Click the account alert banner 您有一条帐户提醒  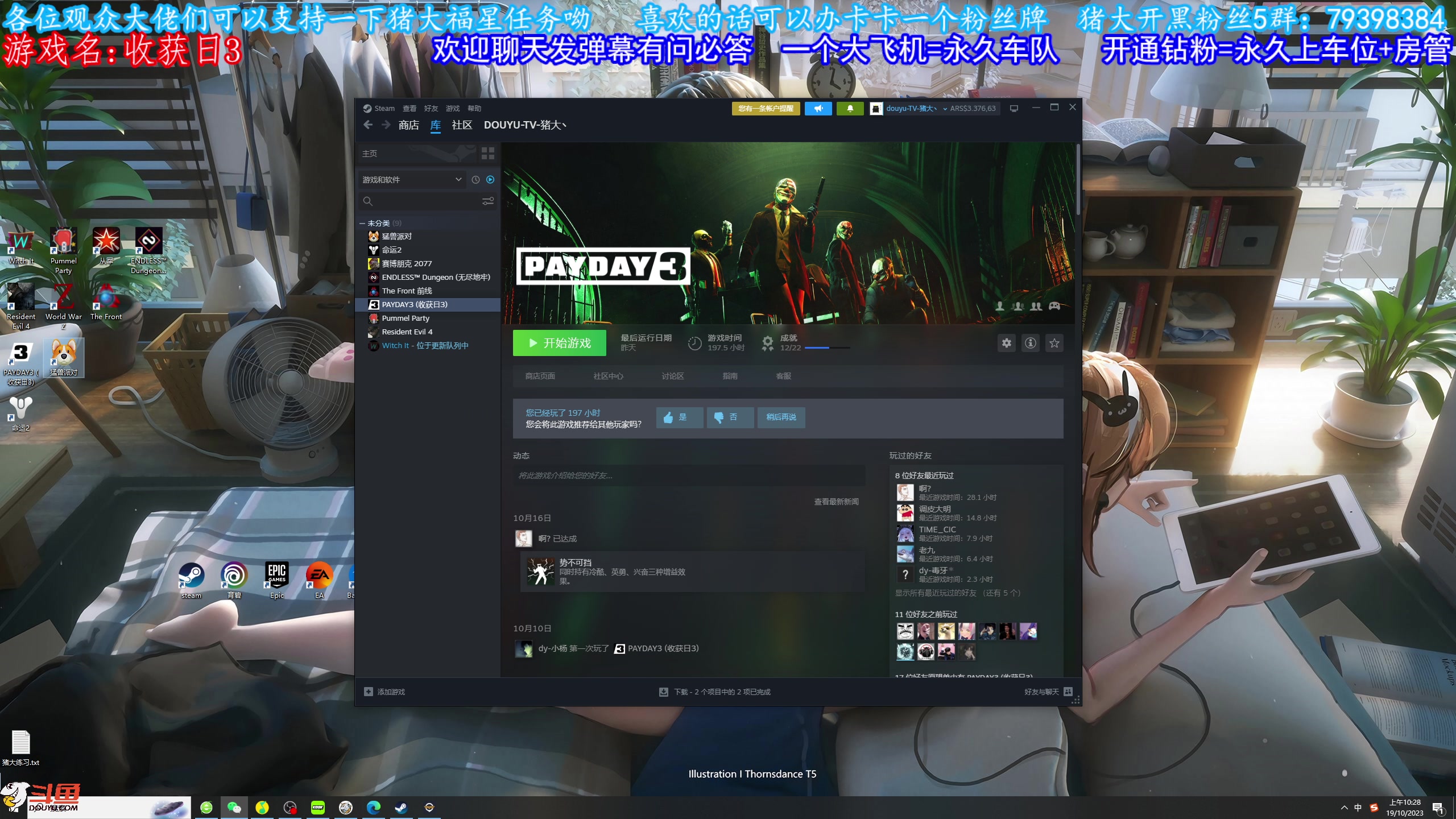766,108
